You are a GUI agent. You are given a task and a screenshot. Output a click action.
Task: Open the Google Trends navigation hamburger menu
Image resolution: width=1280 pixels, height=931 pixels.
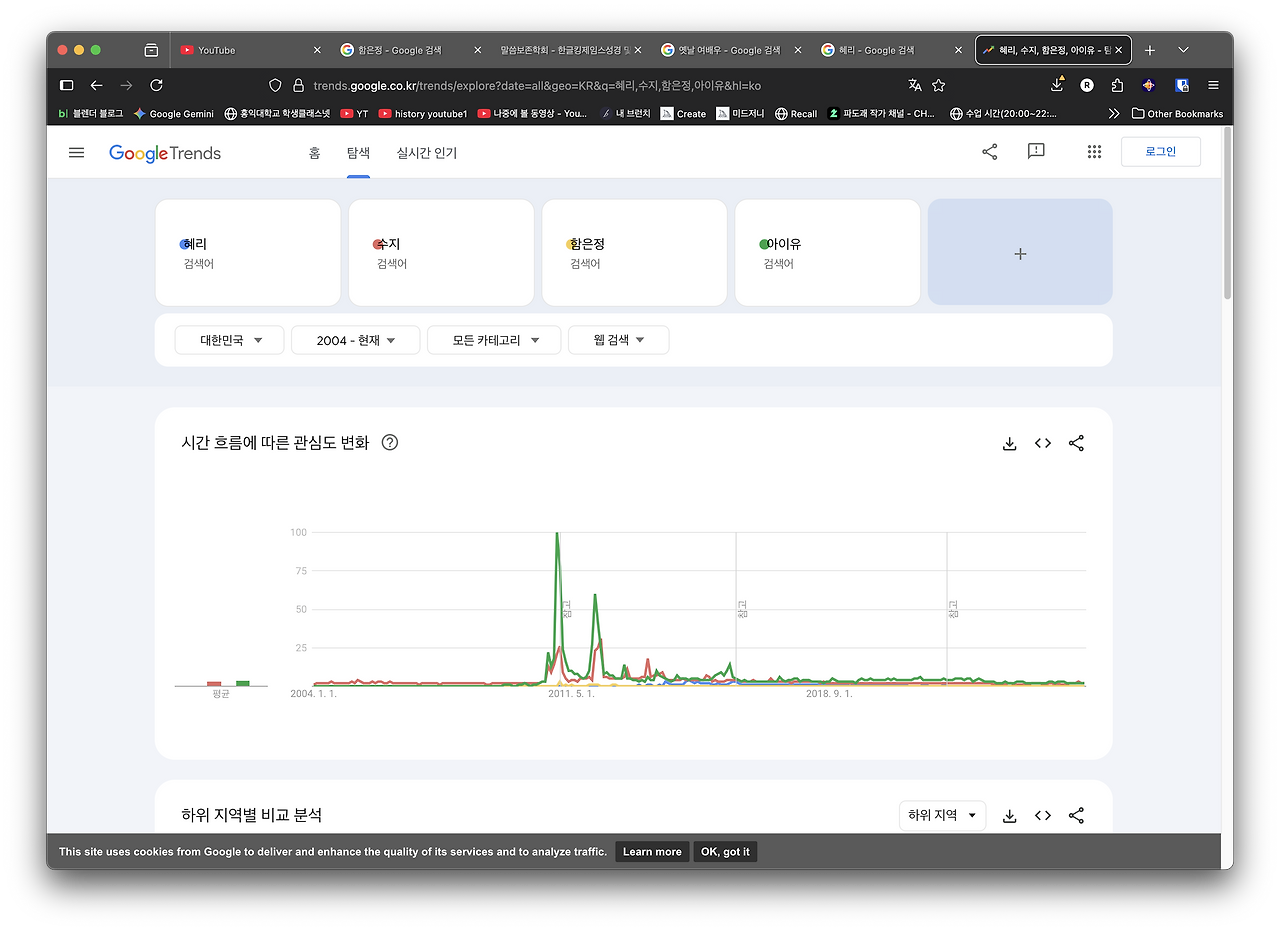click(76, 152)
